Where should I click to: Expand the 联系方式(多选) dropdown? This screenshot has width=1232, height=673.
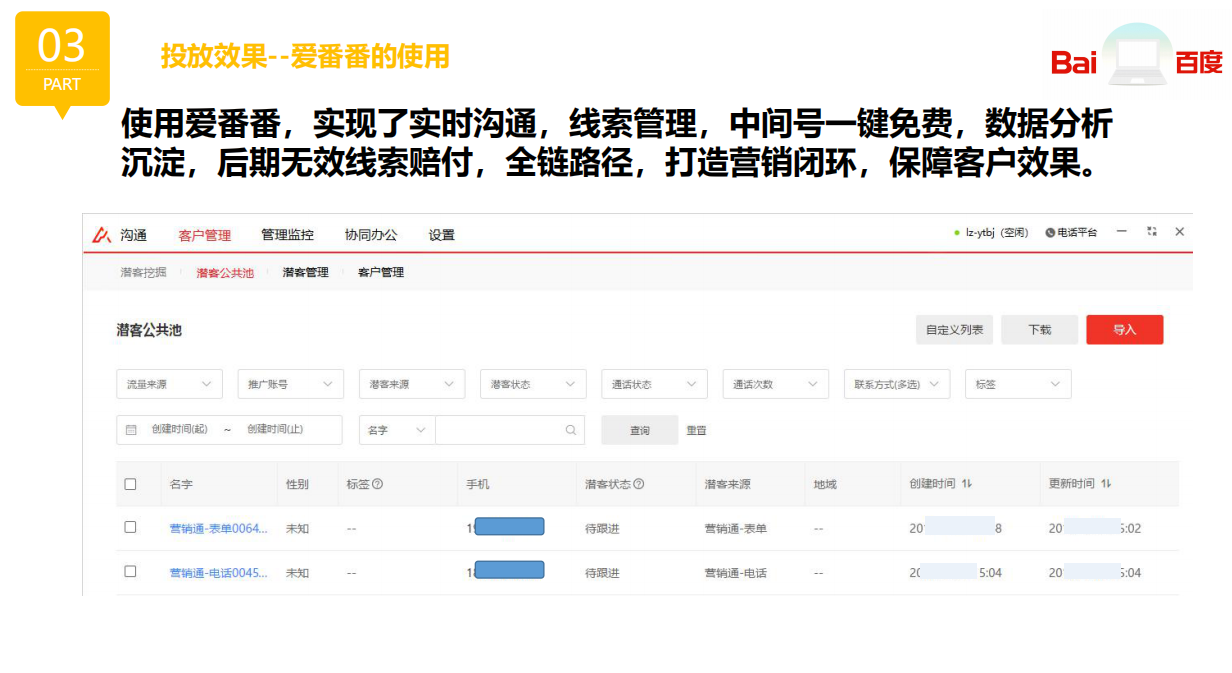click(x=897, y=384)
